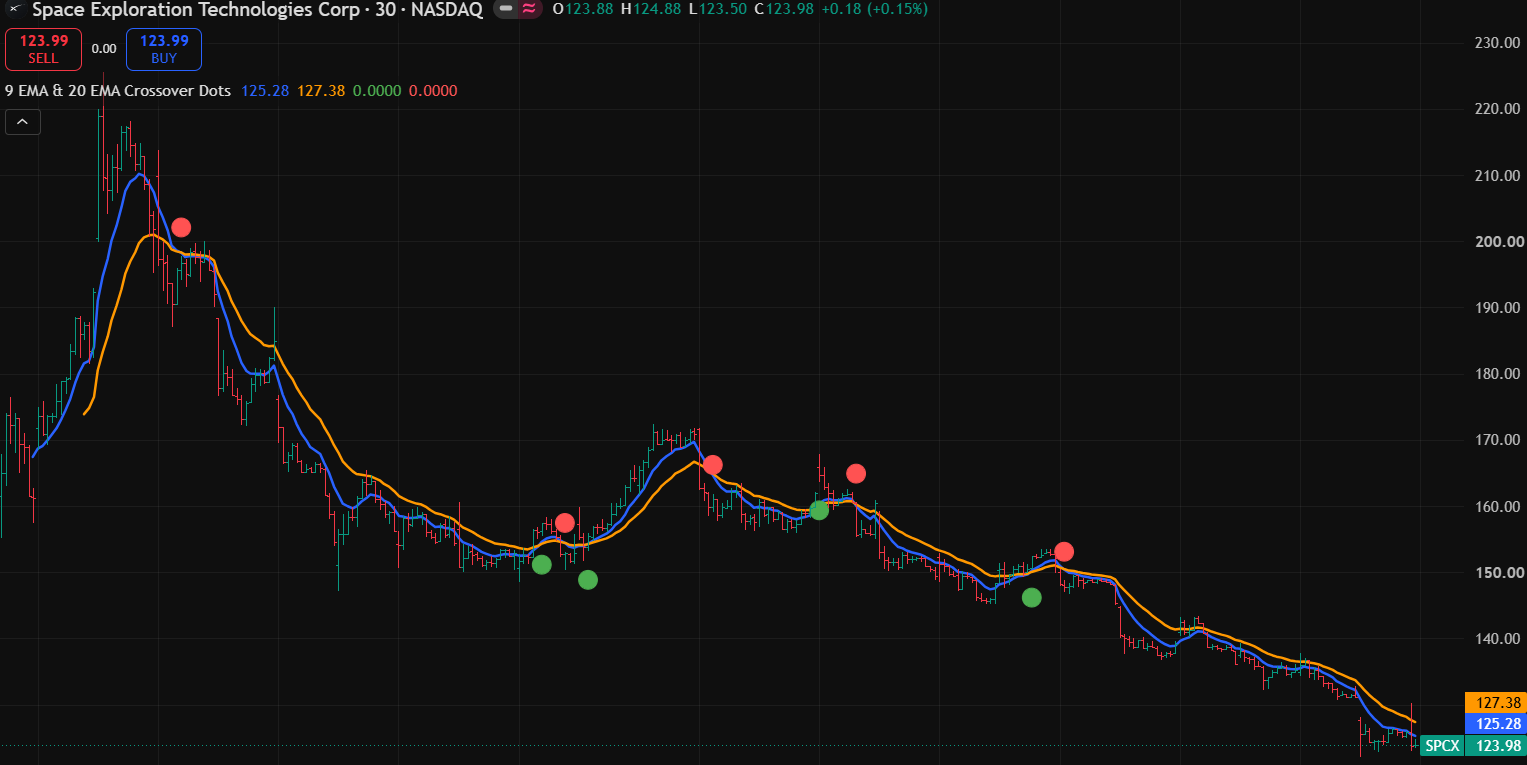
Task: Click the orange 127.38 EMA price label
Action: click(1494, 702)
